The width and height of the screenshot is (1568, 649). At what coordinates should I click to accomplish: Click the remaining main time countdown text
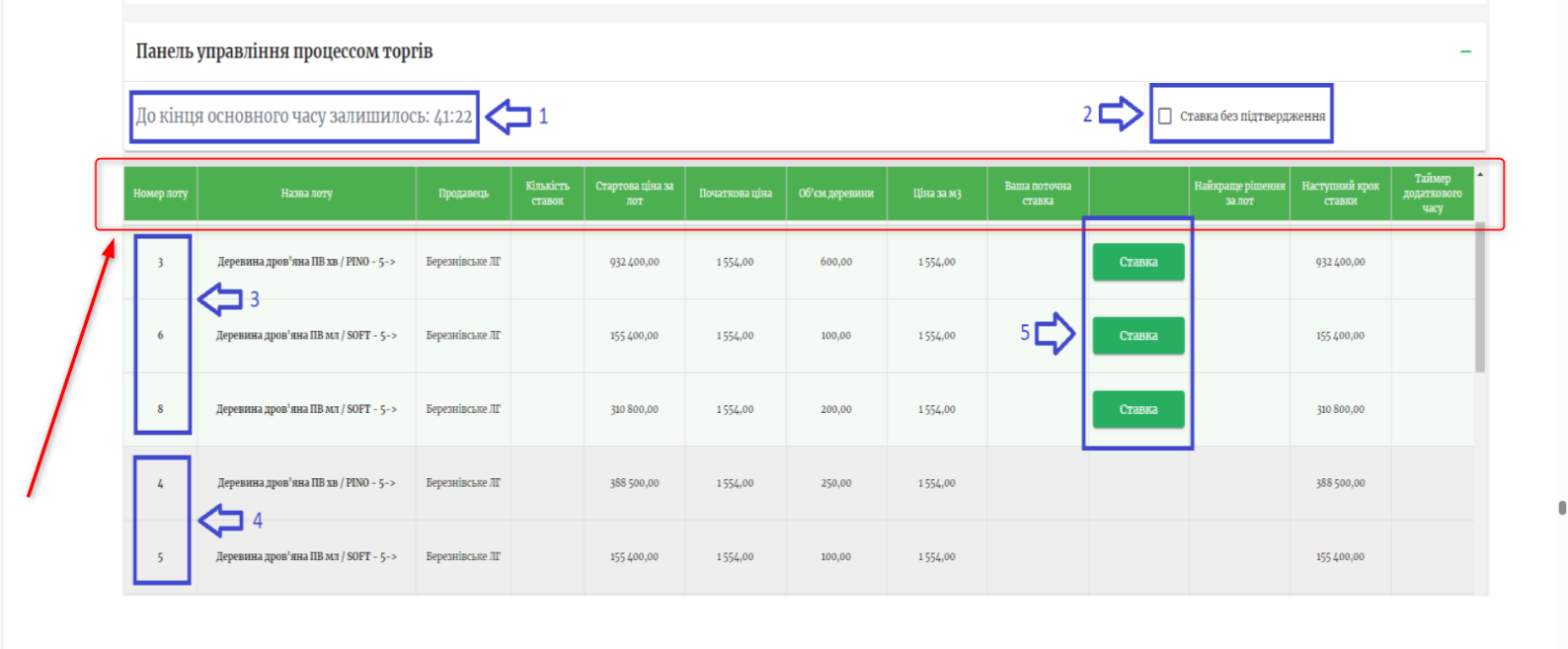coord(304,117)
